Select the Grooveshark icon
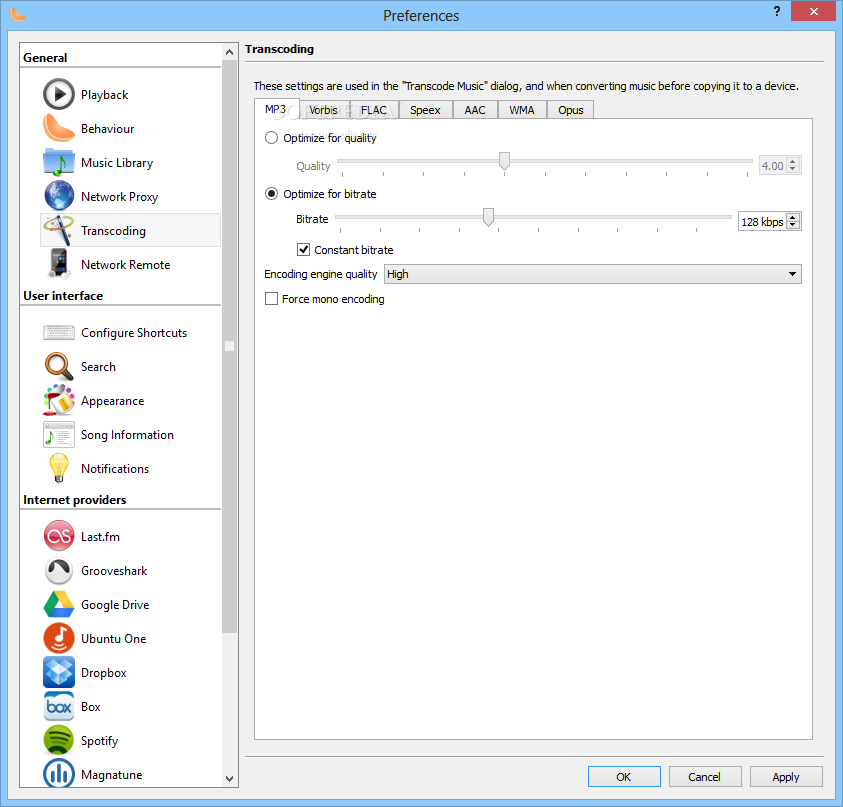The image size is (843, 807). [59, 570]
